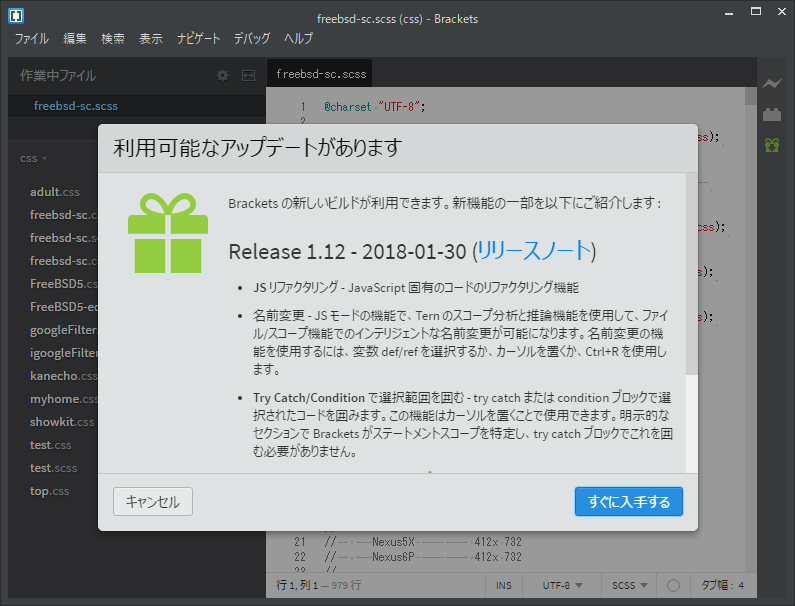Click editor vertical scrollbar thumb
Image resolution: width=795 pixels, height=606 pixels.
(750, 96)
